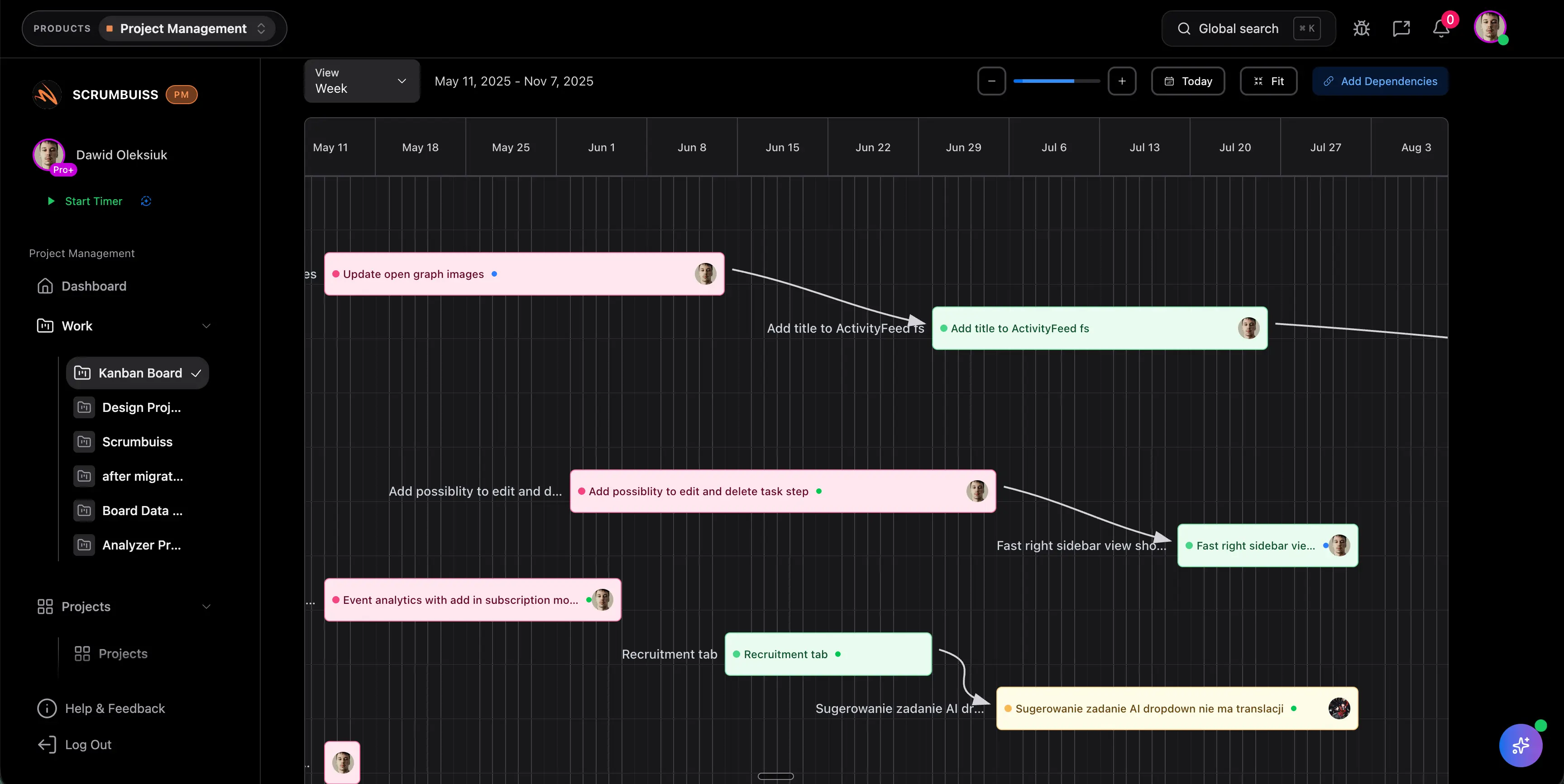This screenshot has width=1564, height=784.
Task: Collapse the Work section
Action: (x=206, y=326)
